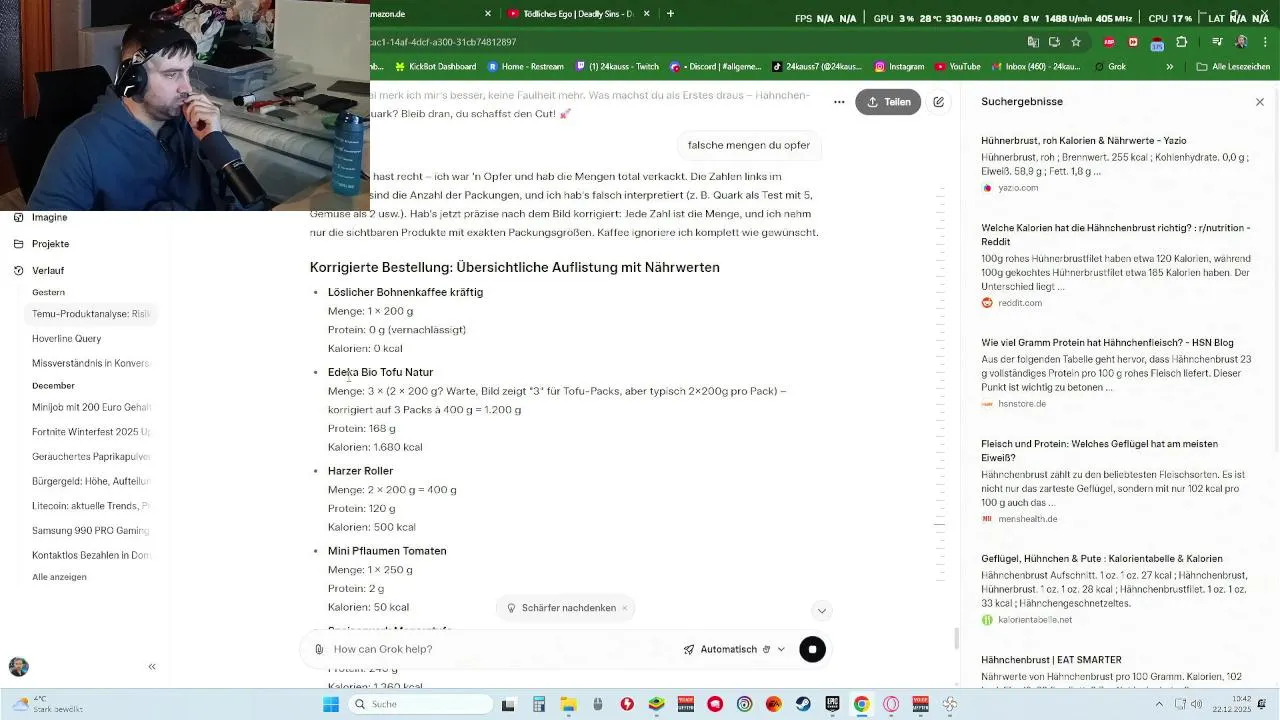The image size is (1280, 720).
Task: Click the taskbar Suche search box
Action: (422, 704)
